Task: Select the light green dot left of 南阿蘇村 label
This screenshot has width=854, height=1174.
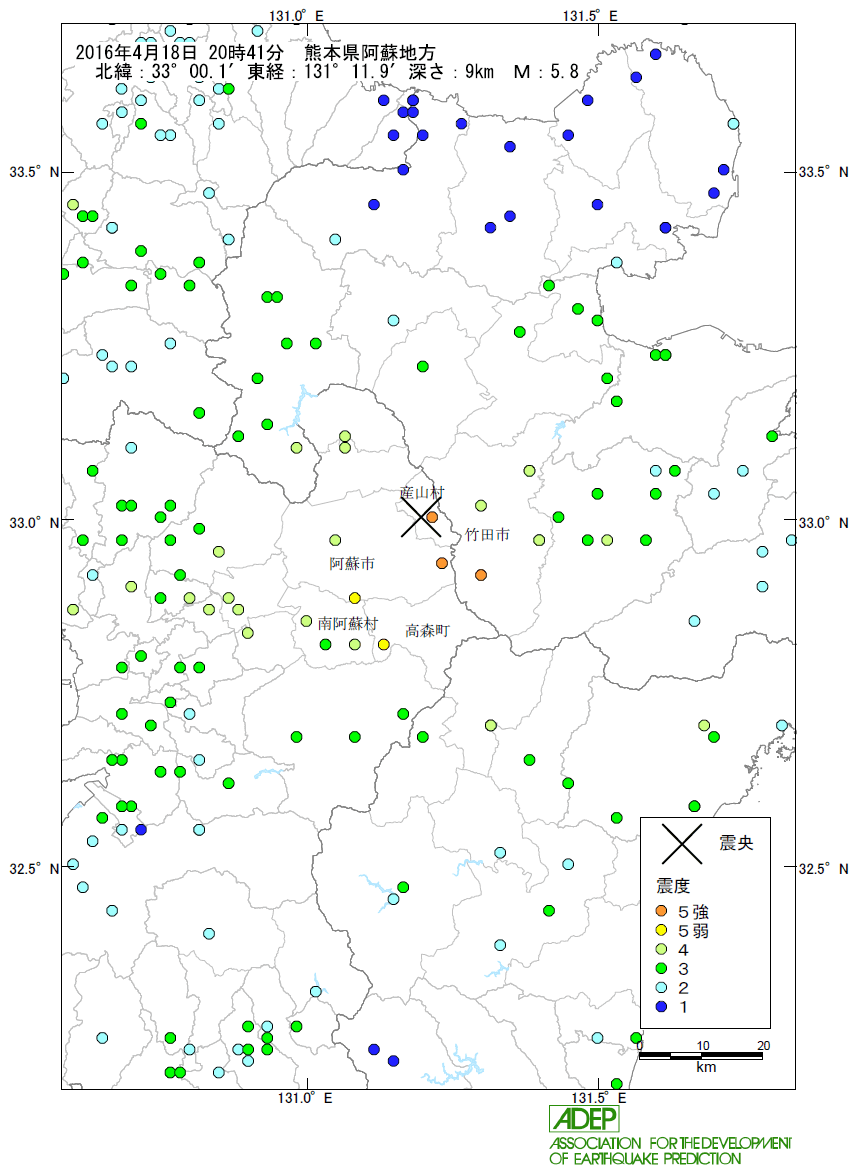Action: (x=306, y=621)
